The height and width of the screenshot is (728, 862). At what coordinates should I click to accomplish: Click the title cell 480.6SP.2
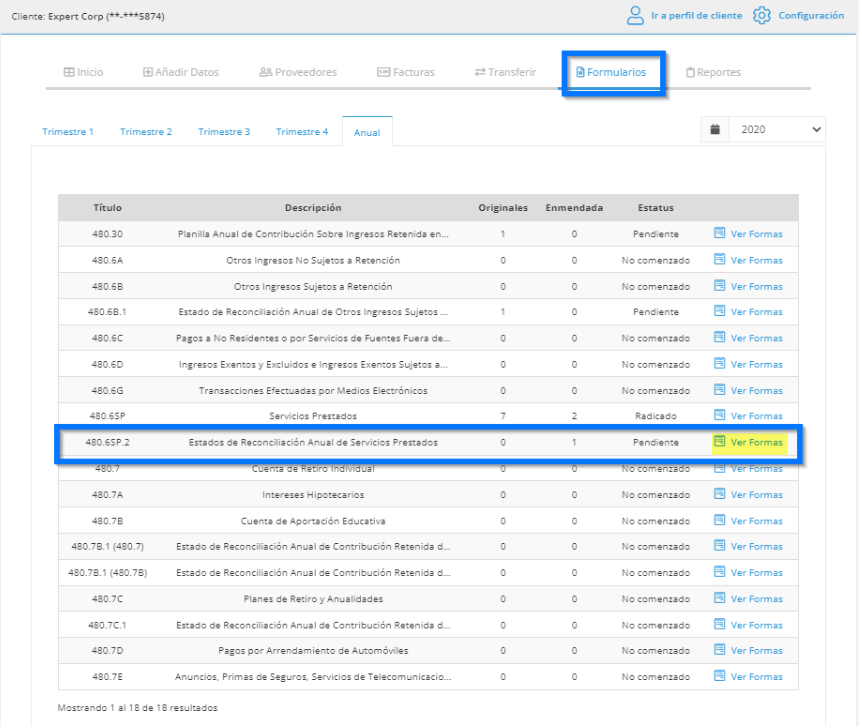[108, 443]
